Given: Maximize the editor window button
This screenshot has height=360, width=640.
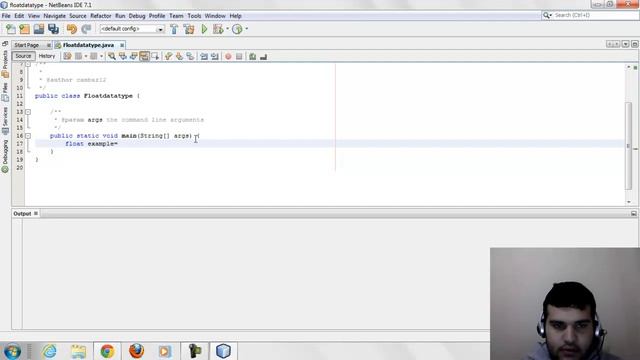Looking at the screenshot, I should [634, 44].
